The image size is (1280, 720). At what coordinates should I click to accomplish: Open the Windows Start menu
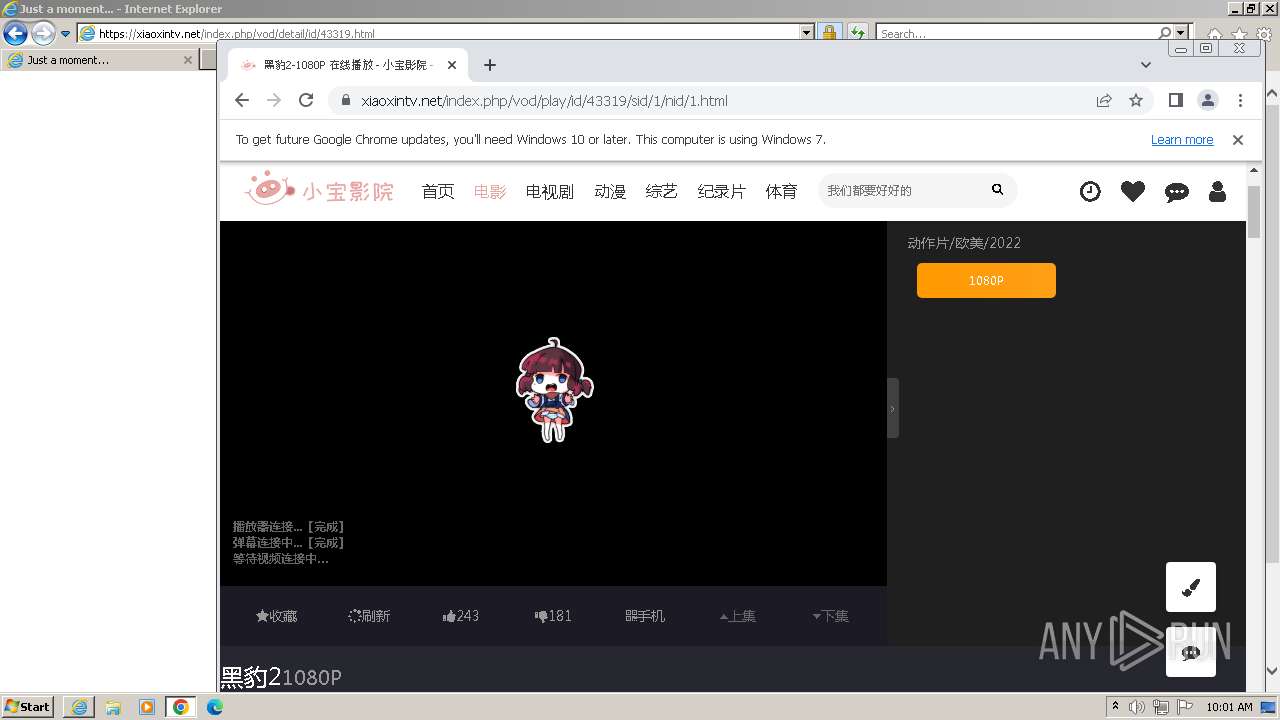click(x=27, y=707)
